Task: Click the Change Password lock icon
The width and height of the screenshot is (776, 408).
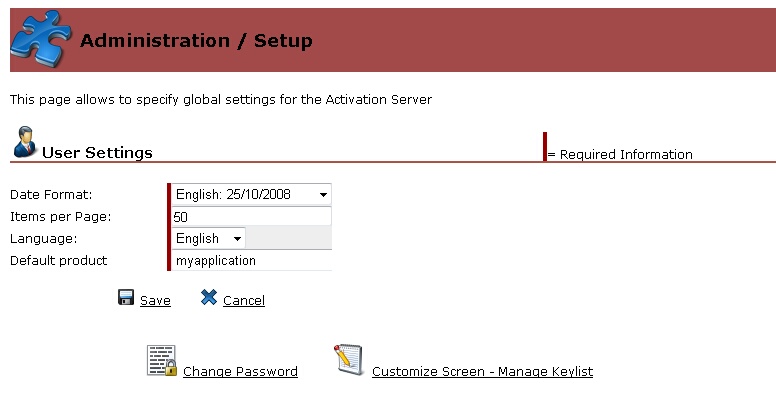Action: (x=162, y=361)
